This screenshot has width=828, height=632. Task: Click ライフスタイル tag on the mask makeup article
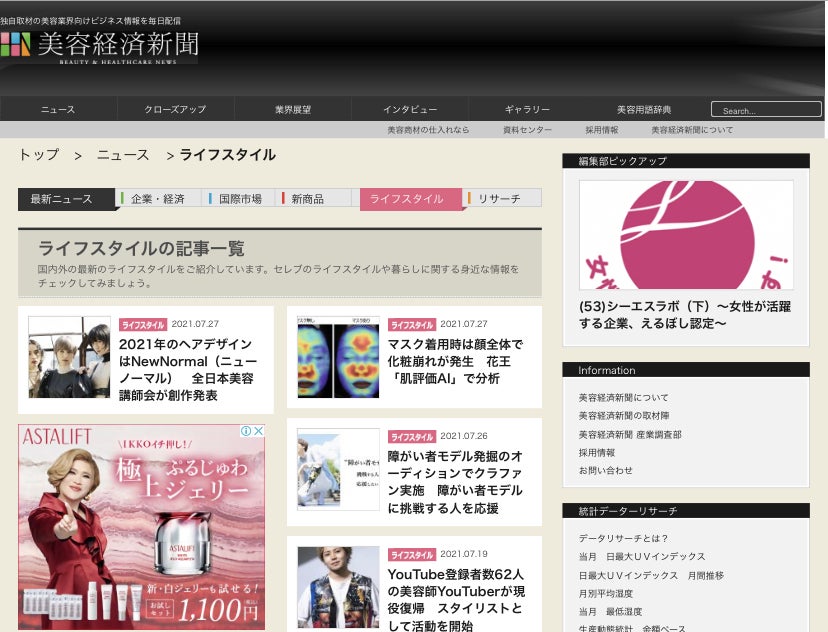[x=412, y=325]
